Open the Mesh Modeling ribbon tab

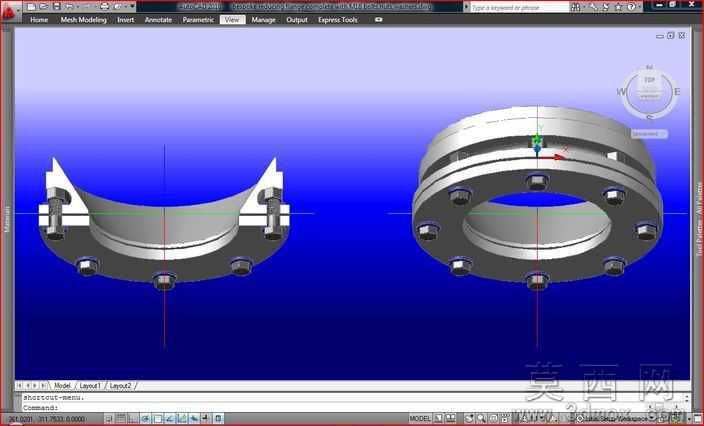pyautogui.click(x=84, y=20)
